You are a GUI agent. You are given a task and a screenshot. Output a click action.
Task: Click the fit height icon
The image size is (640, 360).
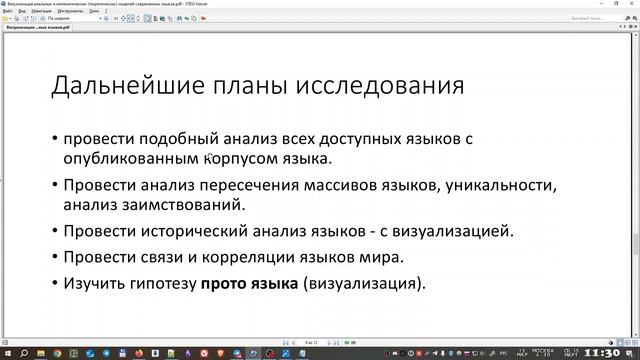tap(138, 18)
